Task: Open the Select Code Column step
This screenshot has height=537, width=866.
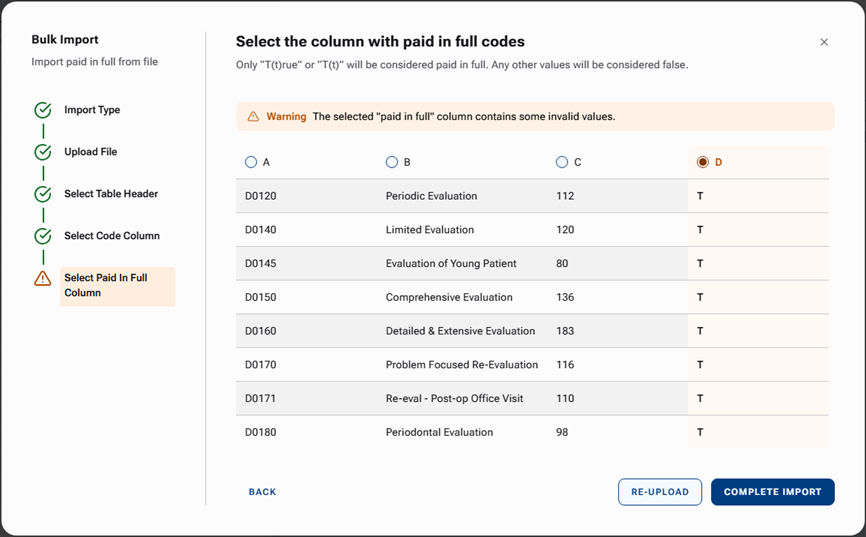Action: (112, 236)
